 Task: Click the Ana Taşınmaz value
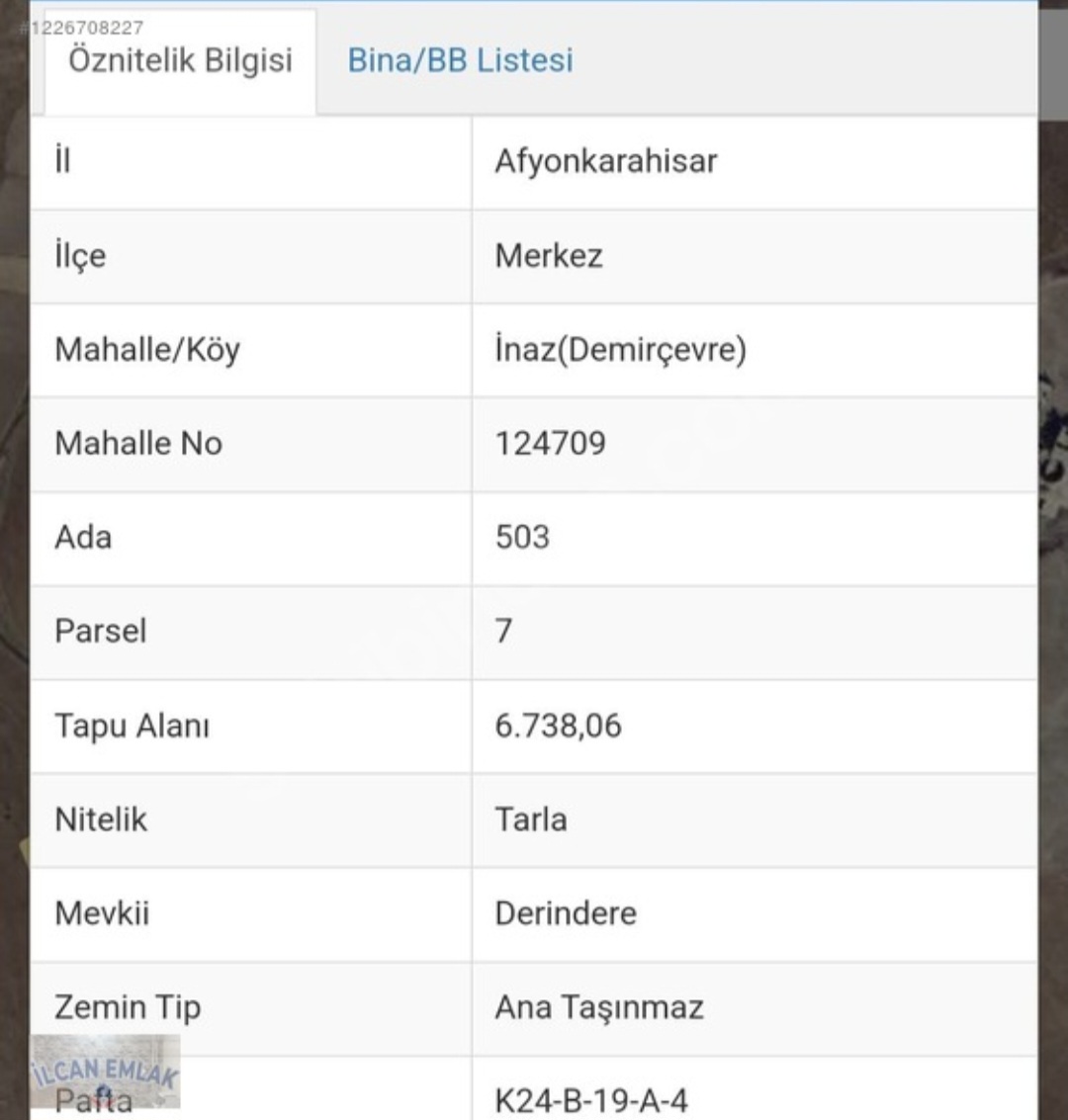tap(599, 1007)
